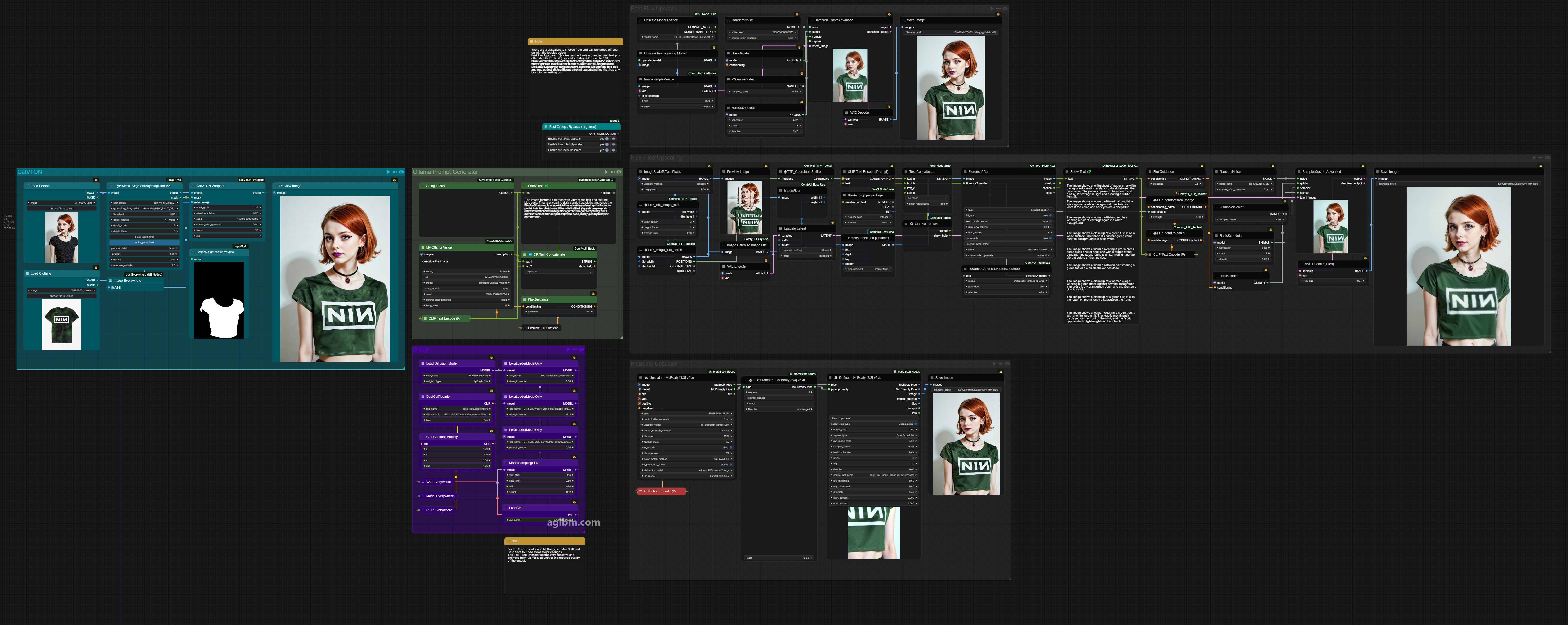Click the Load Person preview thumbnail
This screenshot has height=625, width=1568.
coord(62,237)
